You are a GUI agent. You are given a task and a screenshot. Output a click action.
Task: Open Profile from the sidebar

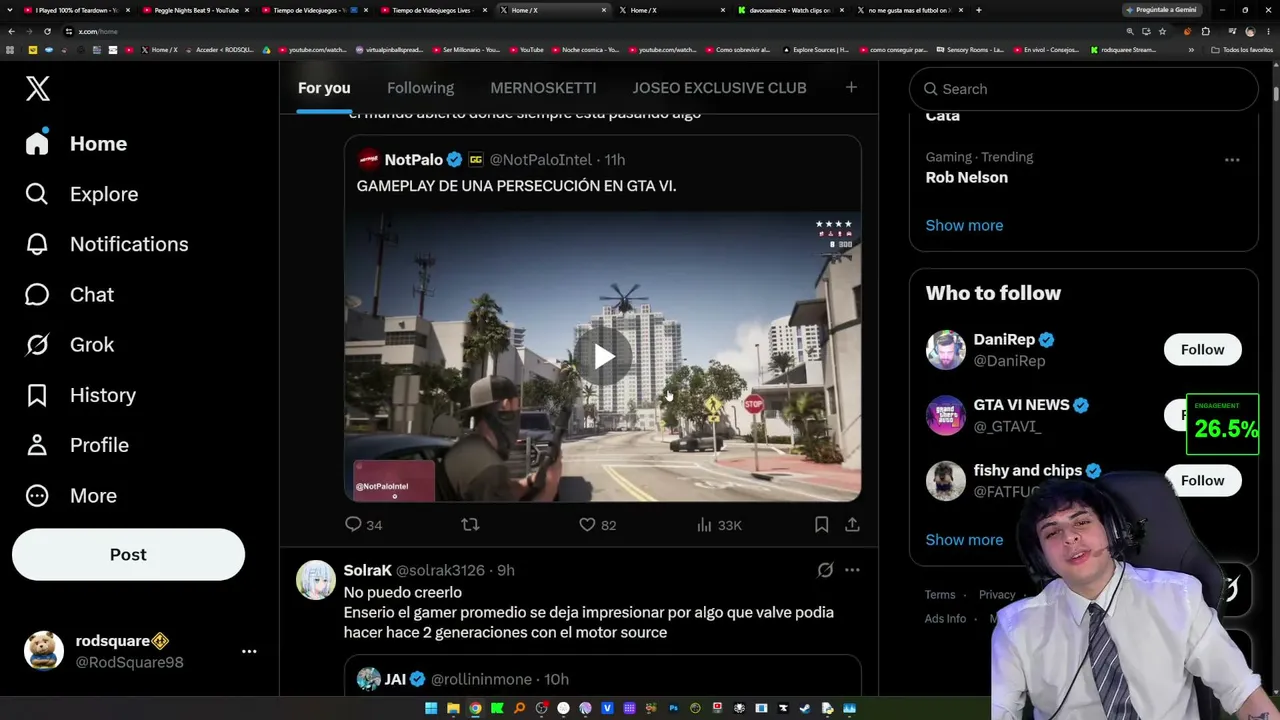(77, 445)
